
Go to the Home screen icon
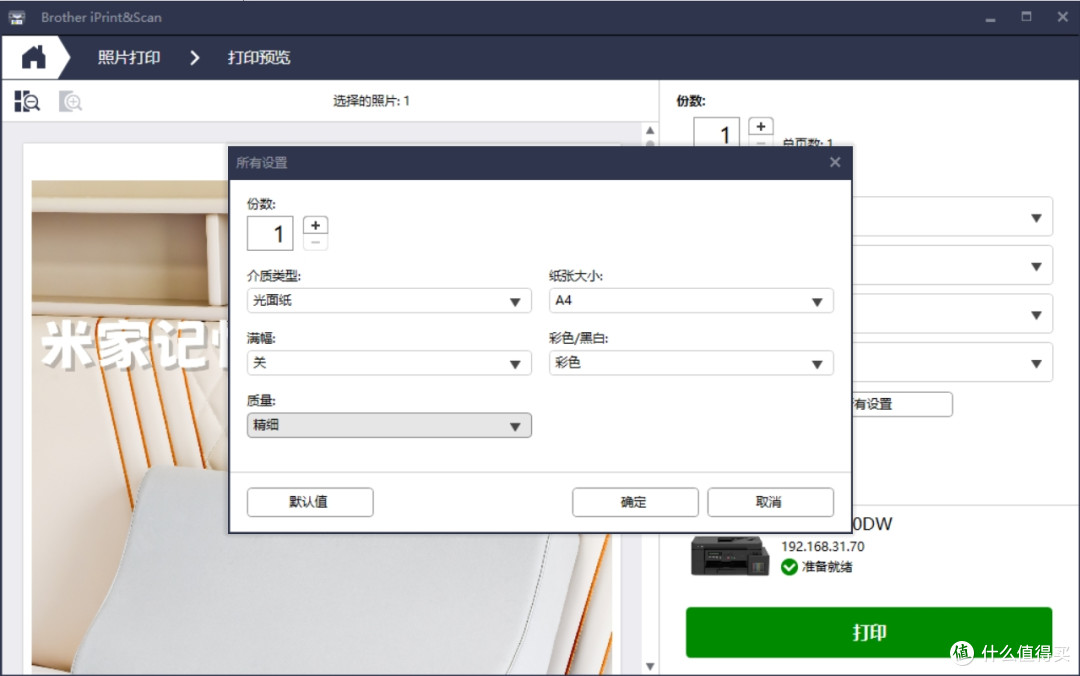click(x=33, y=57)
